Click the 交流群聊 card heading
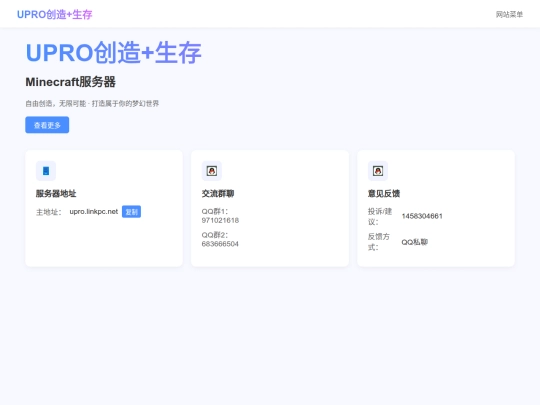Image resolution: width=540 pixels, height=405 pixels. (x=218, y=194)
